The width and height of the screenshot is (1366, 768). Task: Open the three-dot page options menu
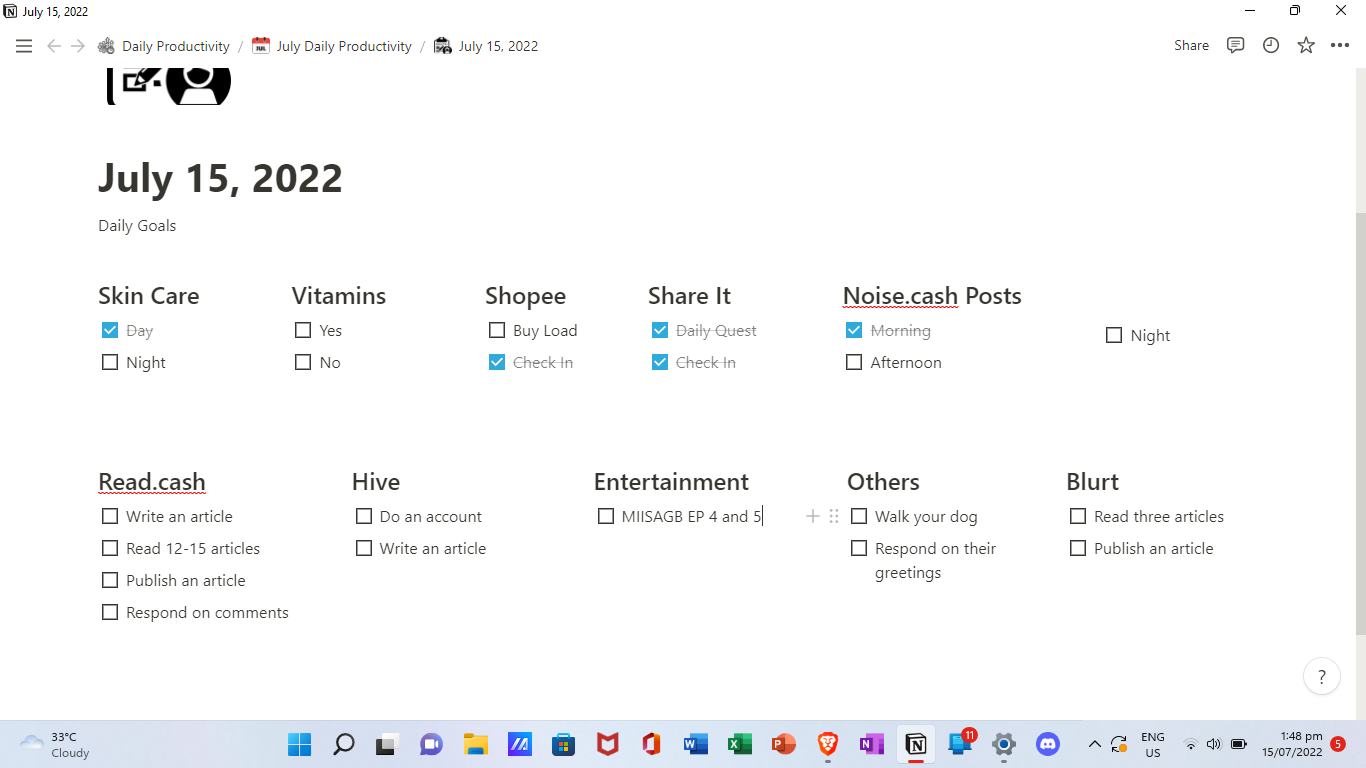1340,46
